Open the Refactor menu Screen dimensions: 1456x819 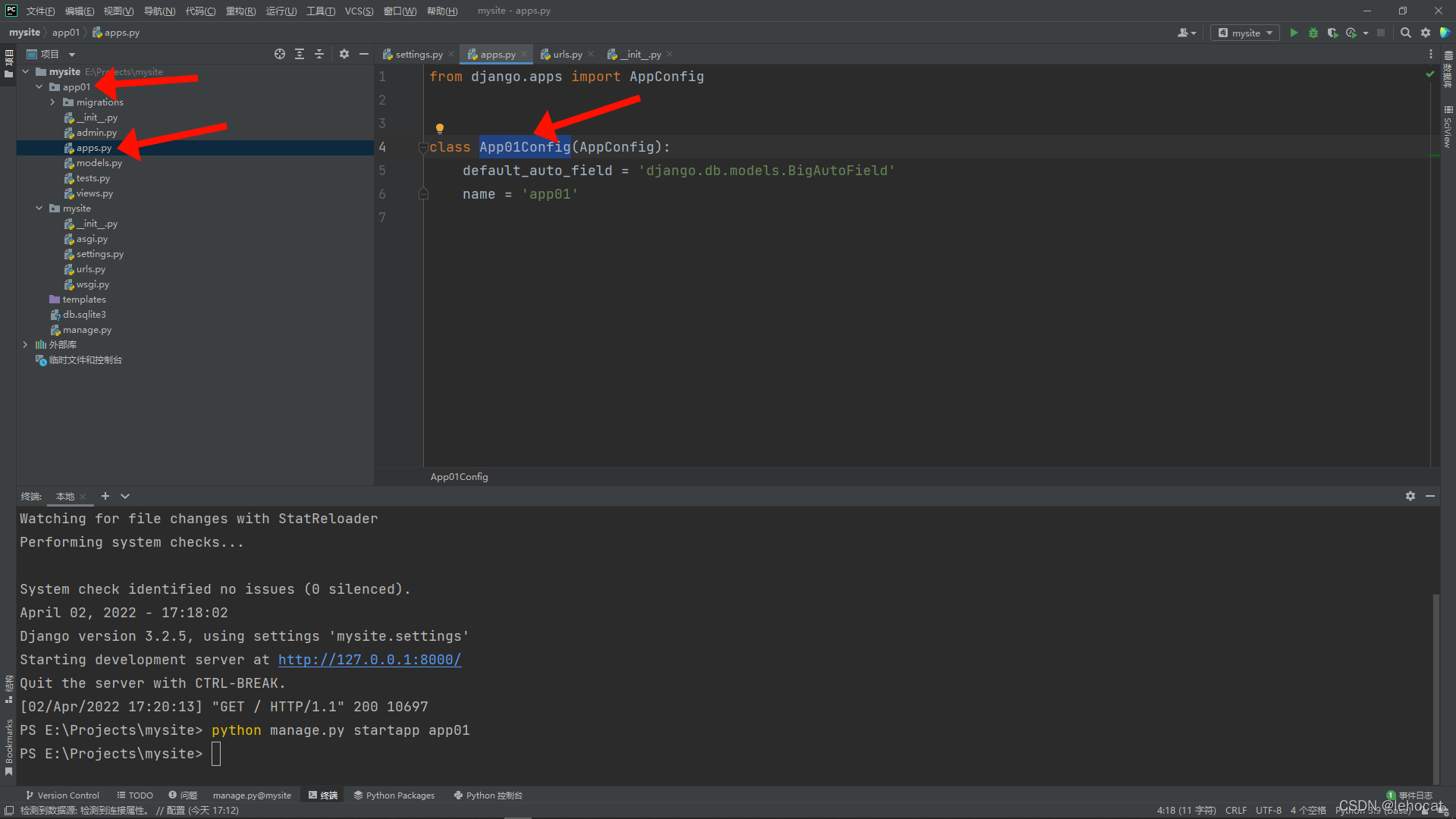(240, 11)
